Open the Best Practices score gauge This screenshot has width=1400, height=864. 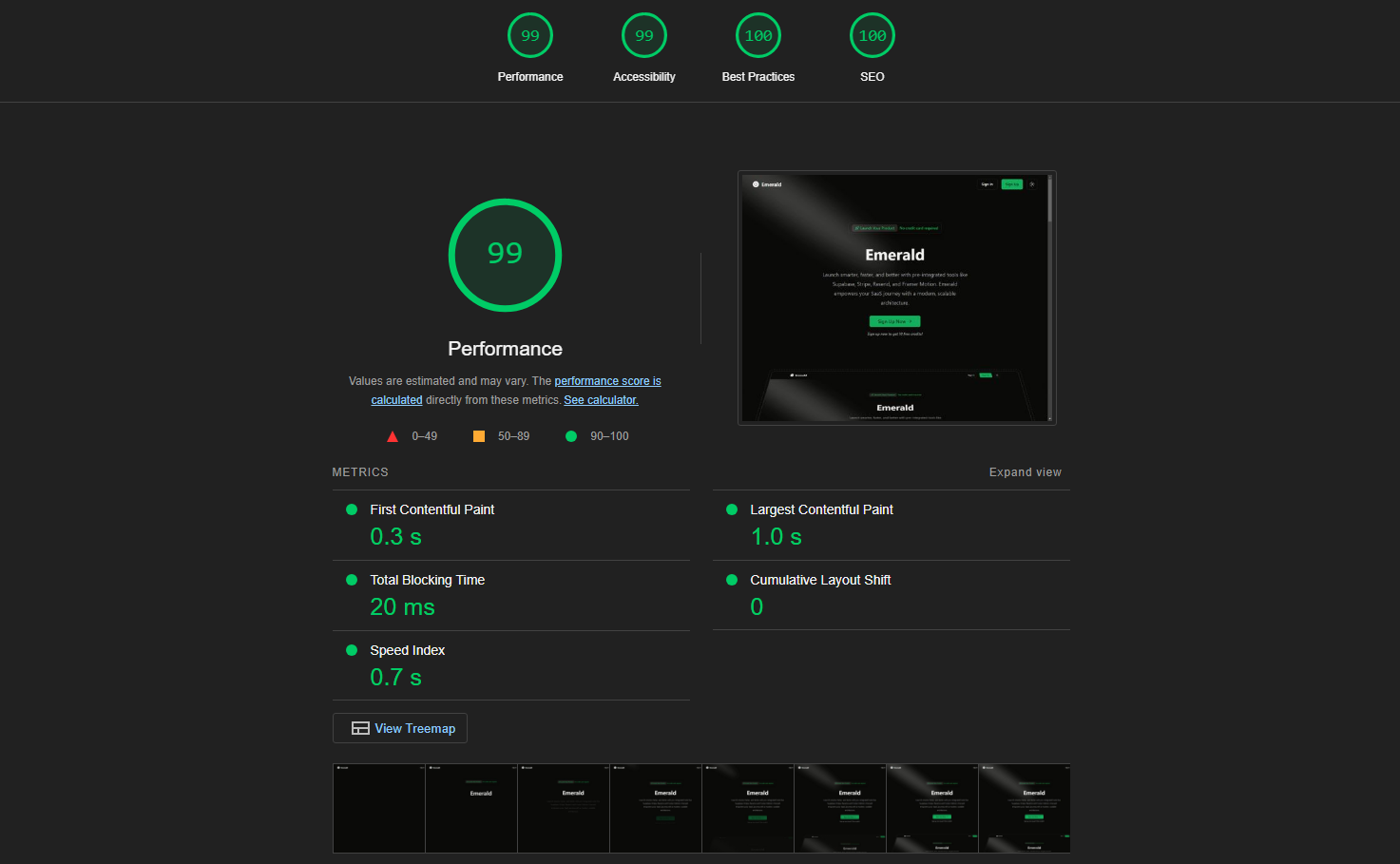[758, 36]
